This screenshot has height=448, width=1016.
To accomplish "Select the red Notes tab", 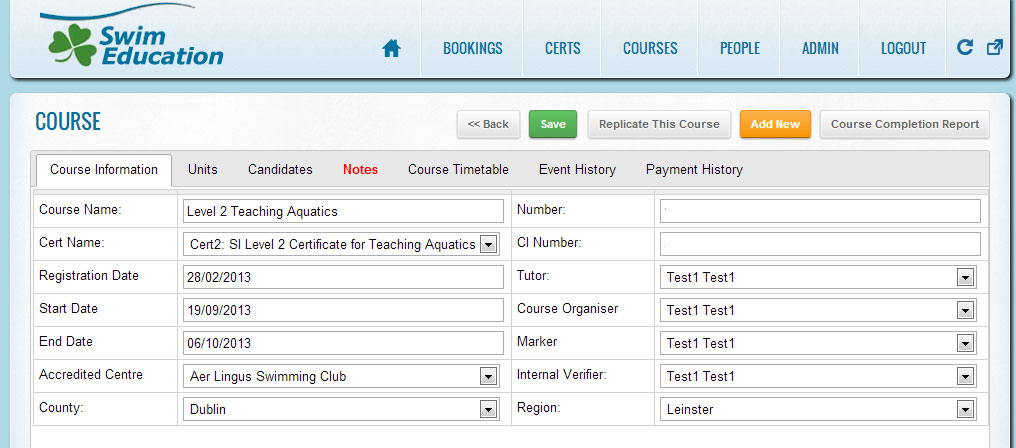I will pos(360,170).
